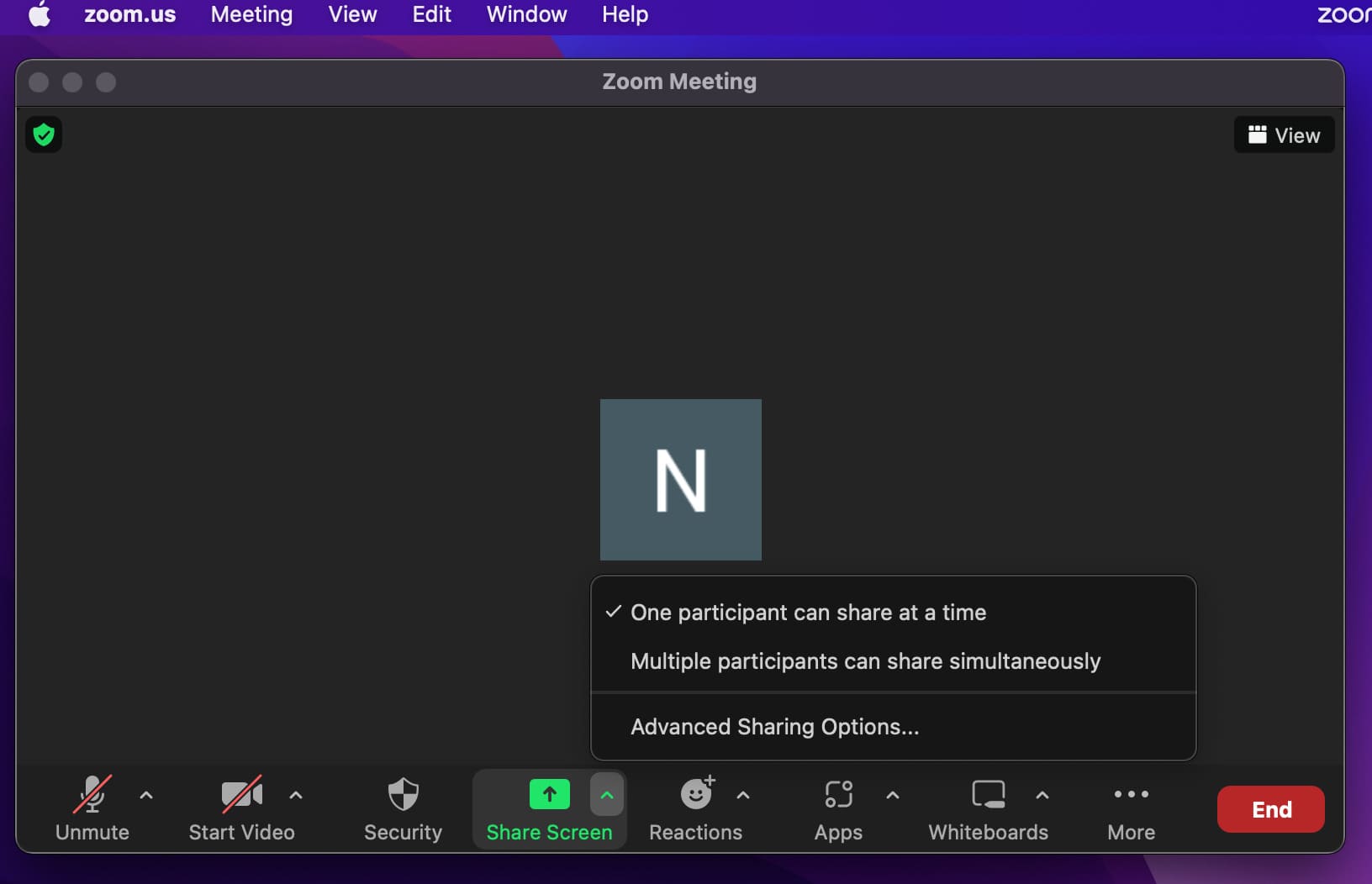This screenshot has height=884, width=1372.
Task: Expand audio options arrow beside Unmute
Action: pos(146,795)
